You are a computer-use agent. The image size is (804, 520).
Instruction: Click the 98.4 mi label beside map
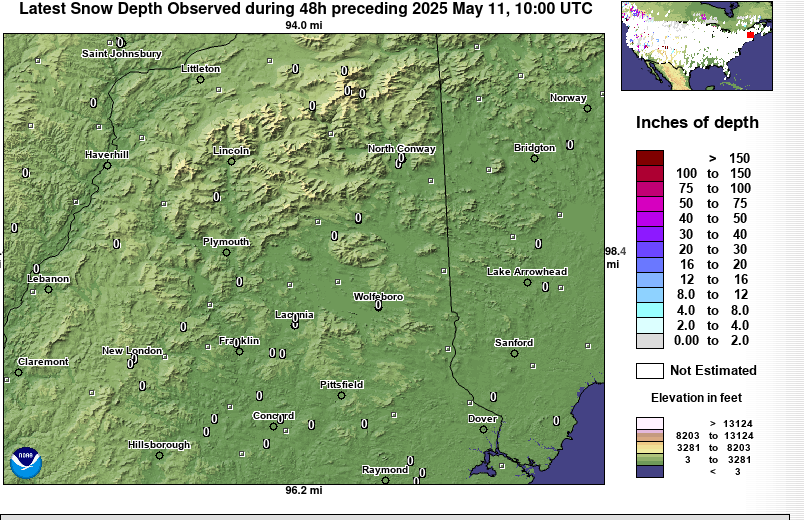615,258
